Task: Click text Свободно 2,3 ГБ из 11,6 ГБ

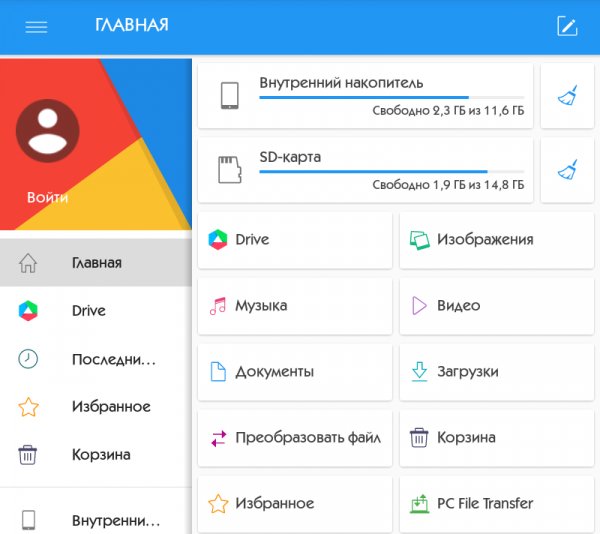Action: click(x=448, y=111)
